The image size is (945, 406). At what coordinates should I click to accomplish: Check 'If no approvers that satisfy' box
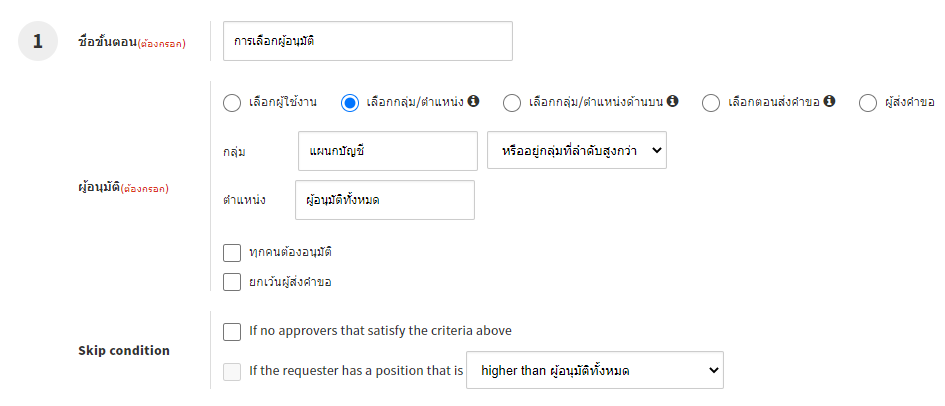[x=232, y=331]
